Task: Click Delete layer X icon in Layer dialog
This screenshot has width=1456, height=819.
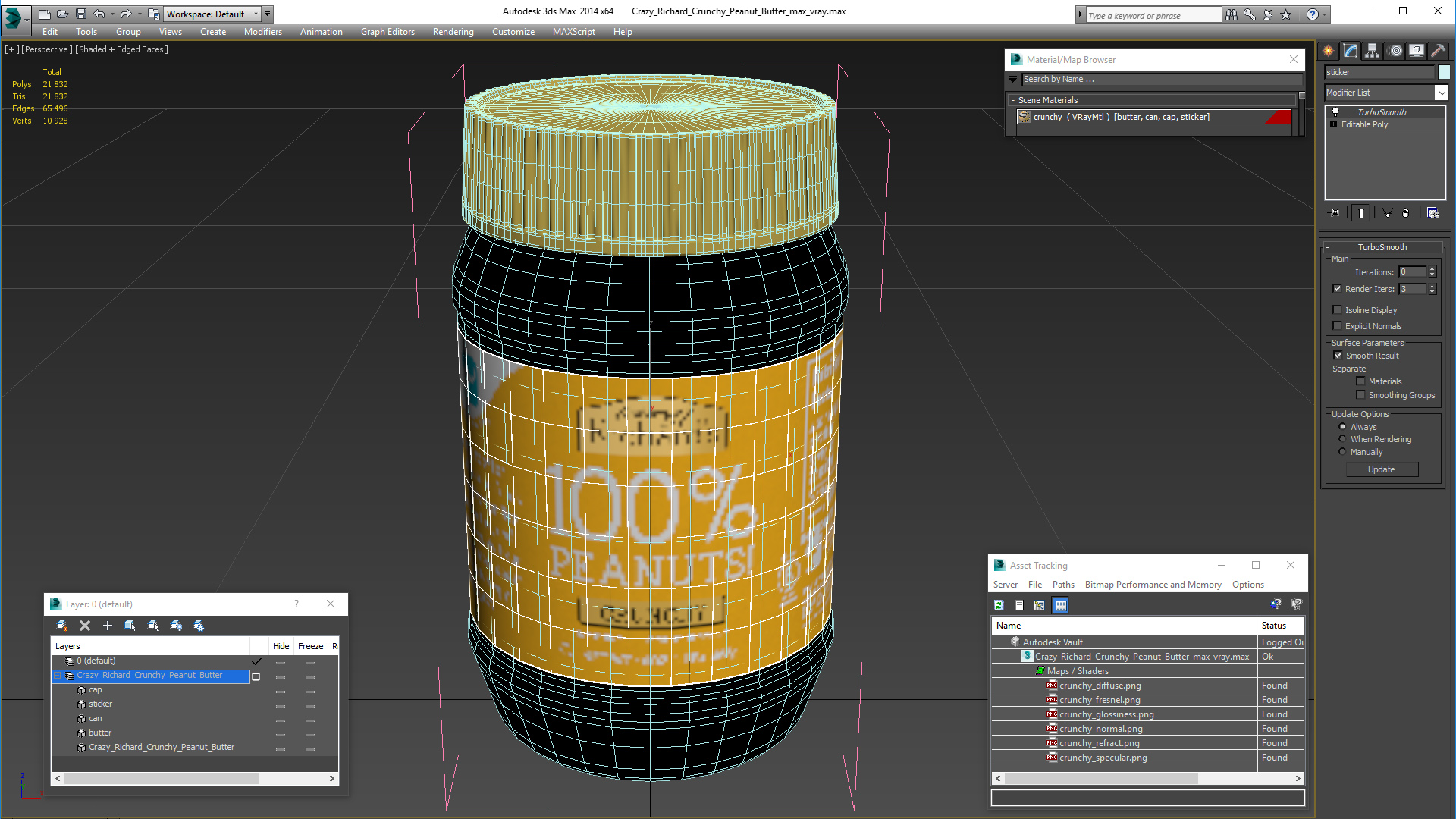Action: 85,626
